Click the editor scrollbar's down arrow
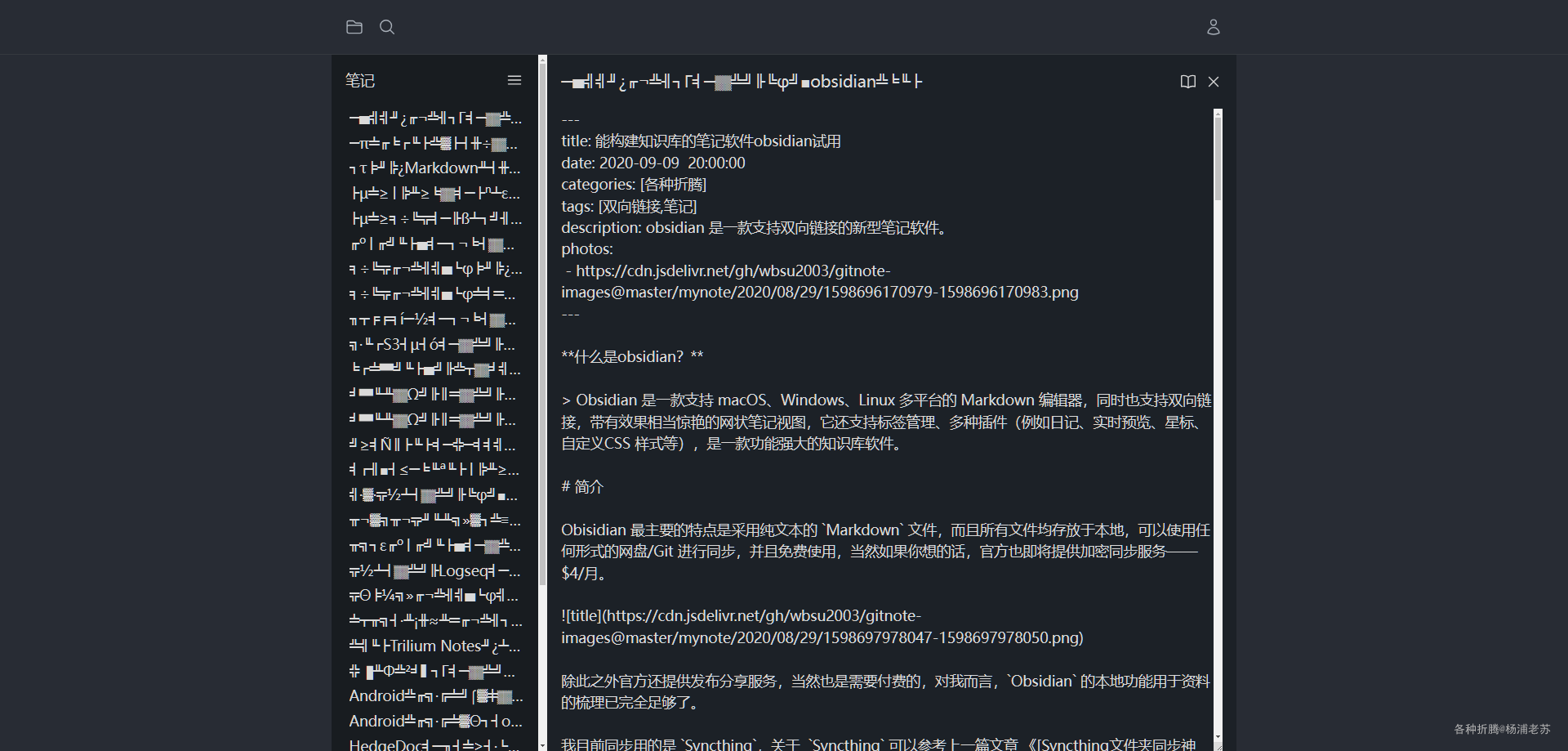Image resolution: width=1568 pixels, height=751 pixels. (1218, 737)
